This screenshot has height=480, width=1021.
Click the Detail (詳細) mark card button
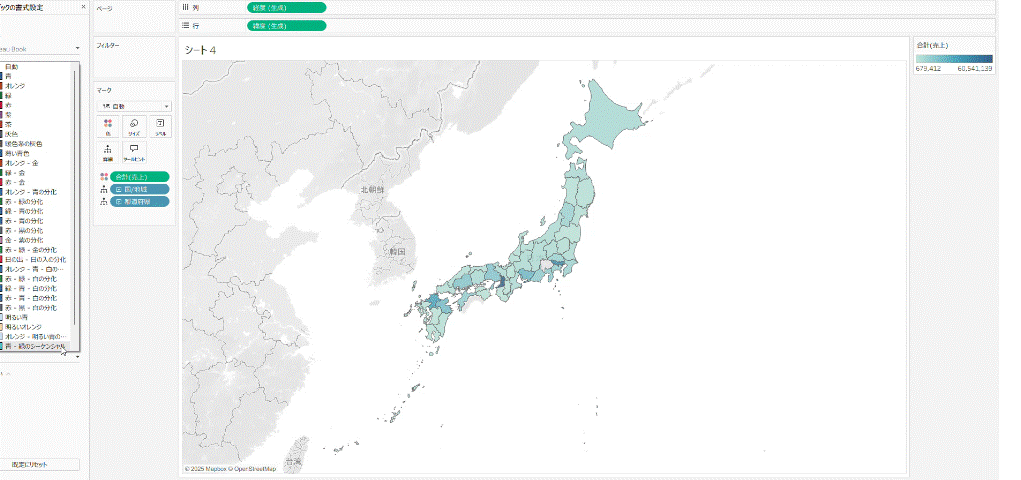click(x=107, y=152)
